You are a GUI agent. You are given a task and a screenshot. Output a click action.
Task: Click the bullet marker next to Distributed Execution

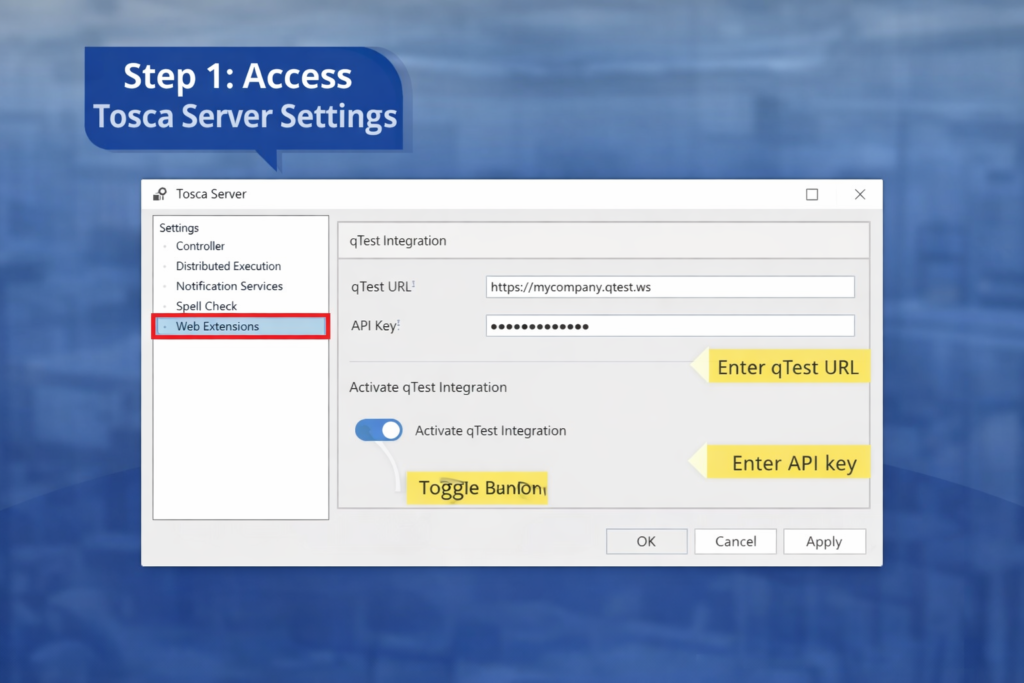click(164, 266)
